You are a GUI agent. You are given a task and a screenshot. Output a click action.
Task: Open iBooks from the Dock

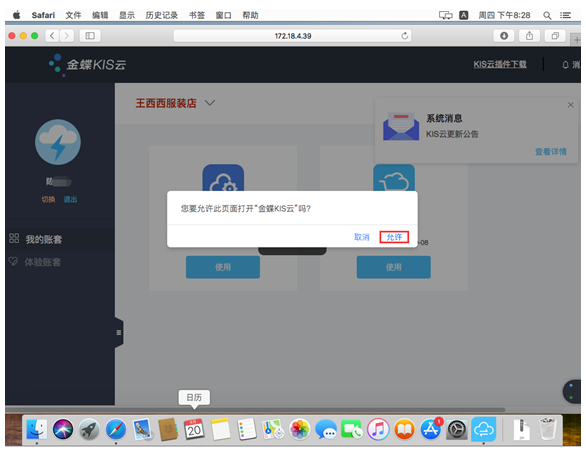coord(404,429)
